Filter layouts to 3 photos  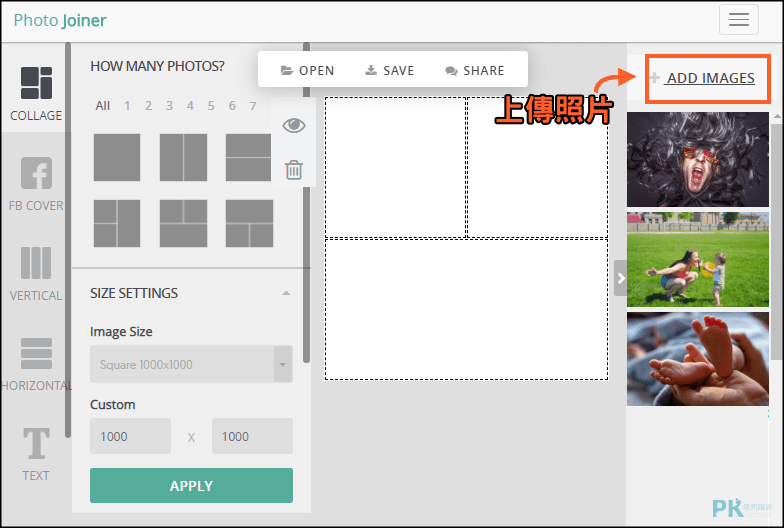point(170,106)
